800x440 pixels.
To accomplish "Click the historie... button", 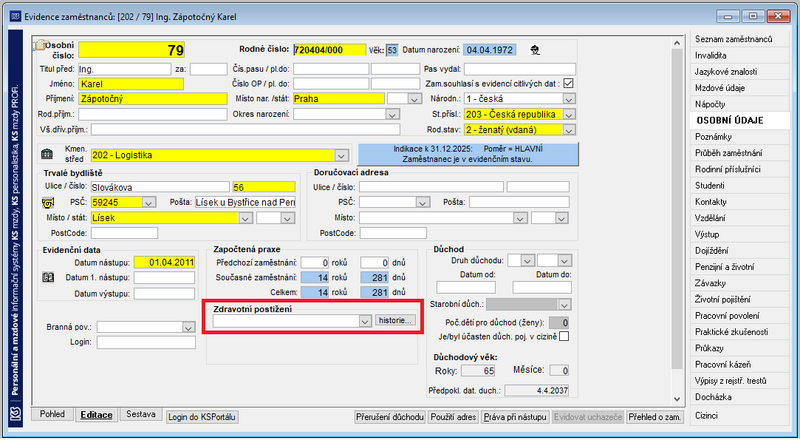I will coord(395,321).
